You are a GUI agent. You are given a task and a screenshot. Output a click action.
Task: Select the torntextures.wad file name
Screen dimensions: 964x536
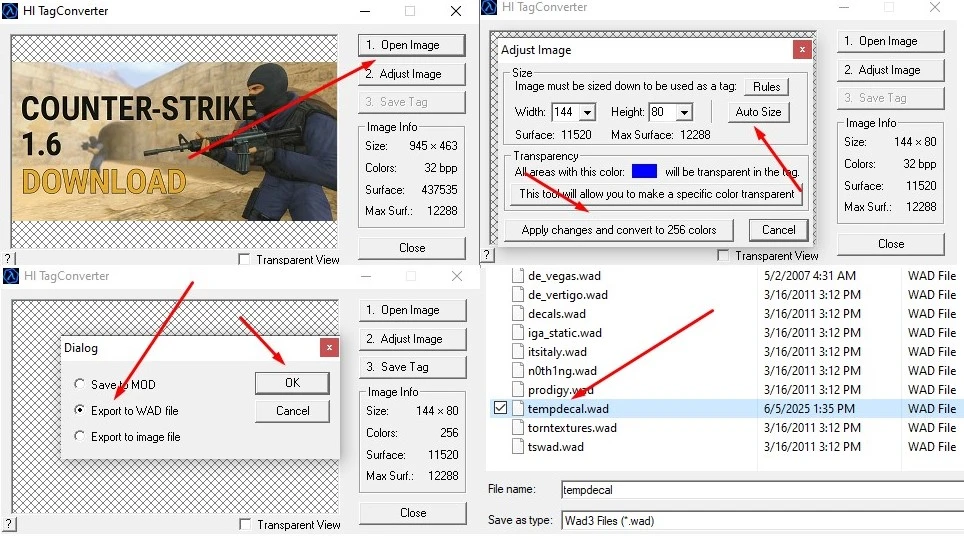pyautogui.click(x=572, y=428)
